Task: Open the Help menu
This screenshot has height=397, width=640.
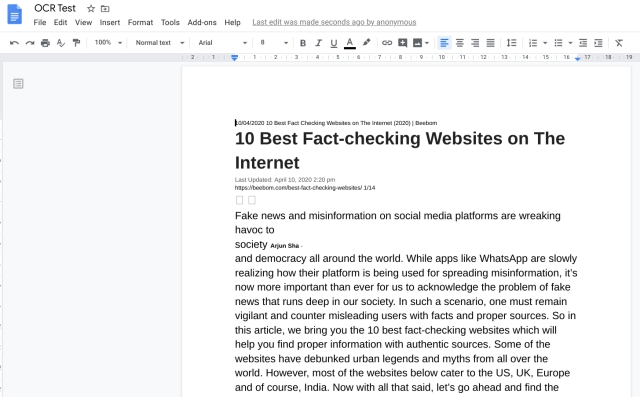Action: (232, 22)
